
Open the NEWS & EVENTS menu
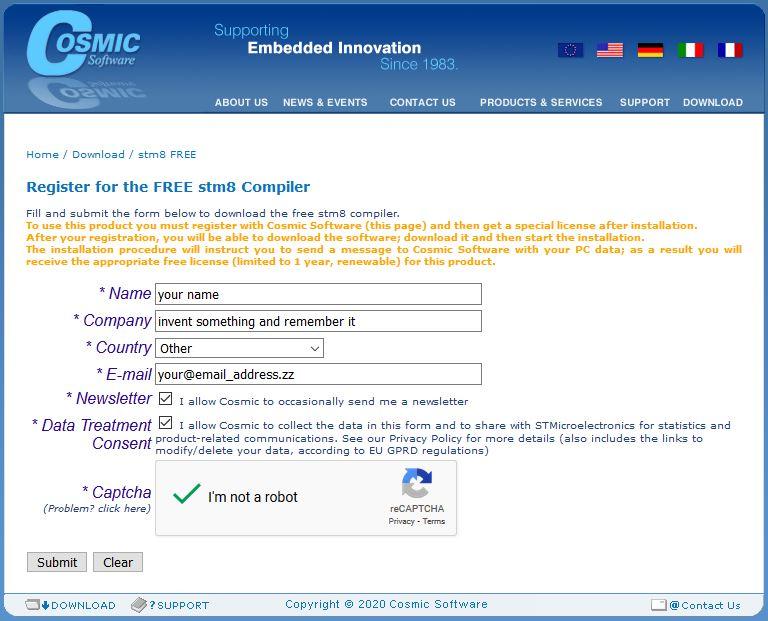[x=325, y=102]
